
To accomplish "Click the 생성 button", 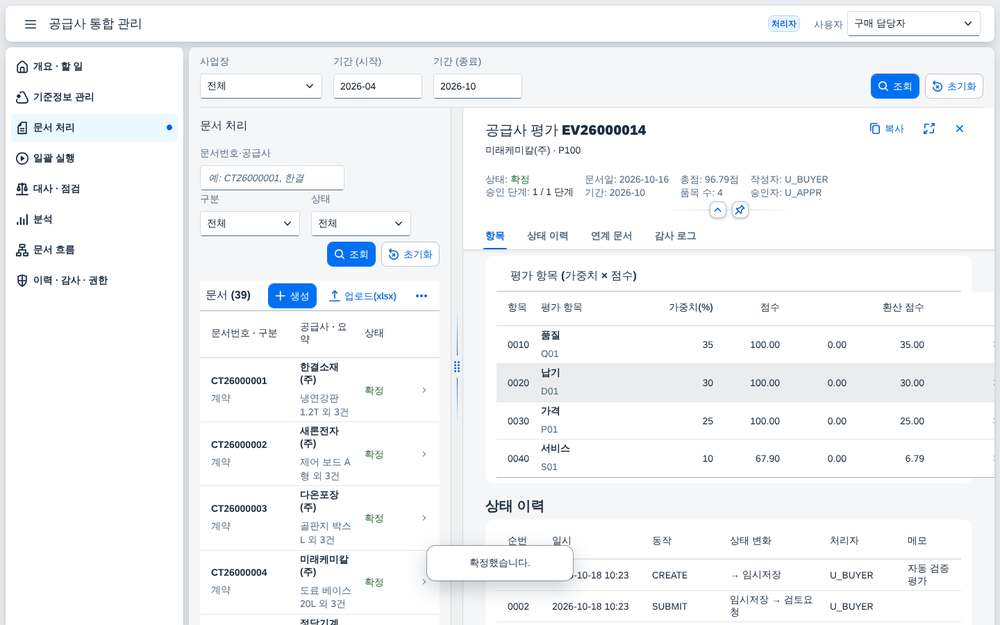I will pos(292,296).
